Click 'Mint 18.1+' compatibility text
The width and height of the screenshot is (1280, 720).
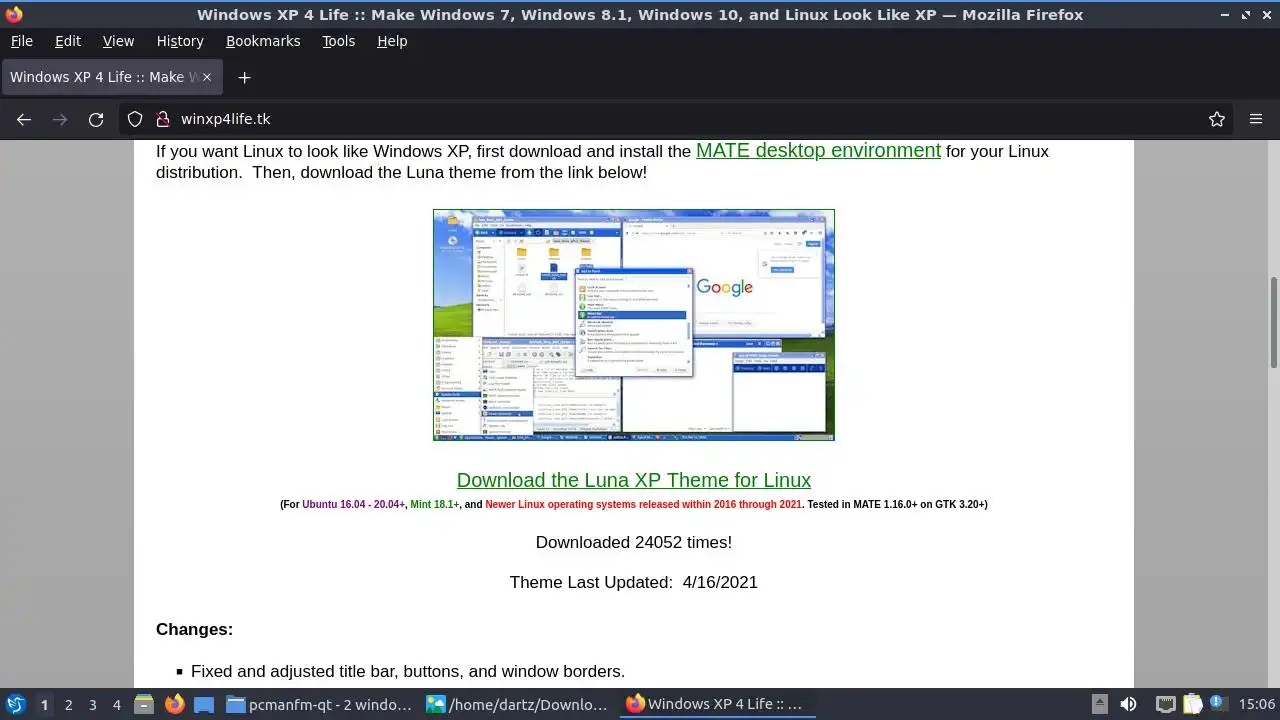click(x=435, y=504)
